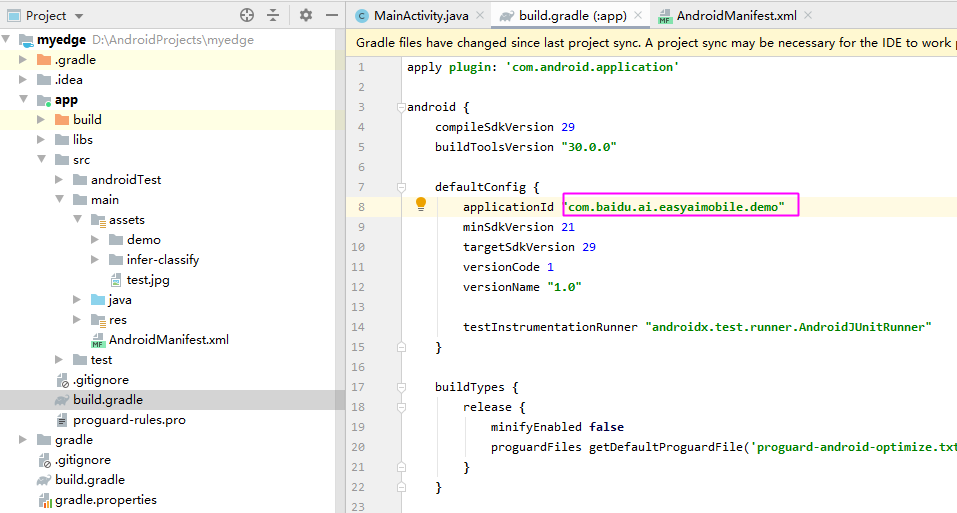Open Project panel settings gear
Image resolution: width=957 pixels, height=513 pixels.
[306, 15]
